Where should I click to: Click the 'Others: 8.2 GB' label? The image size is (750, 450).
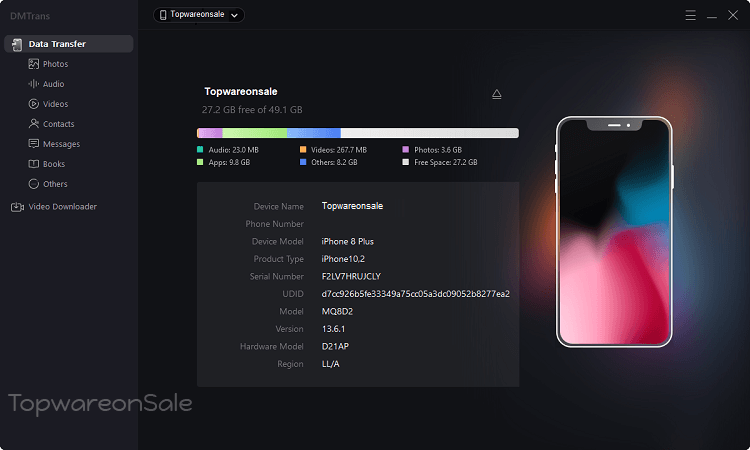pos(334,162)
